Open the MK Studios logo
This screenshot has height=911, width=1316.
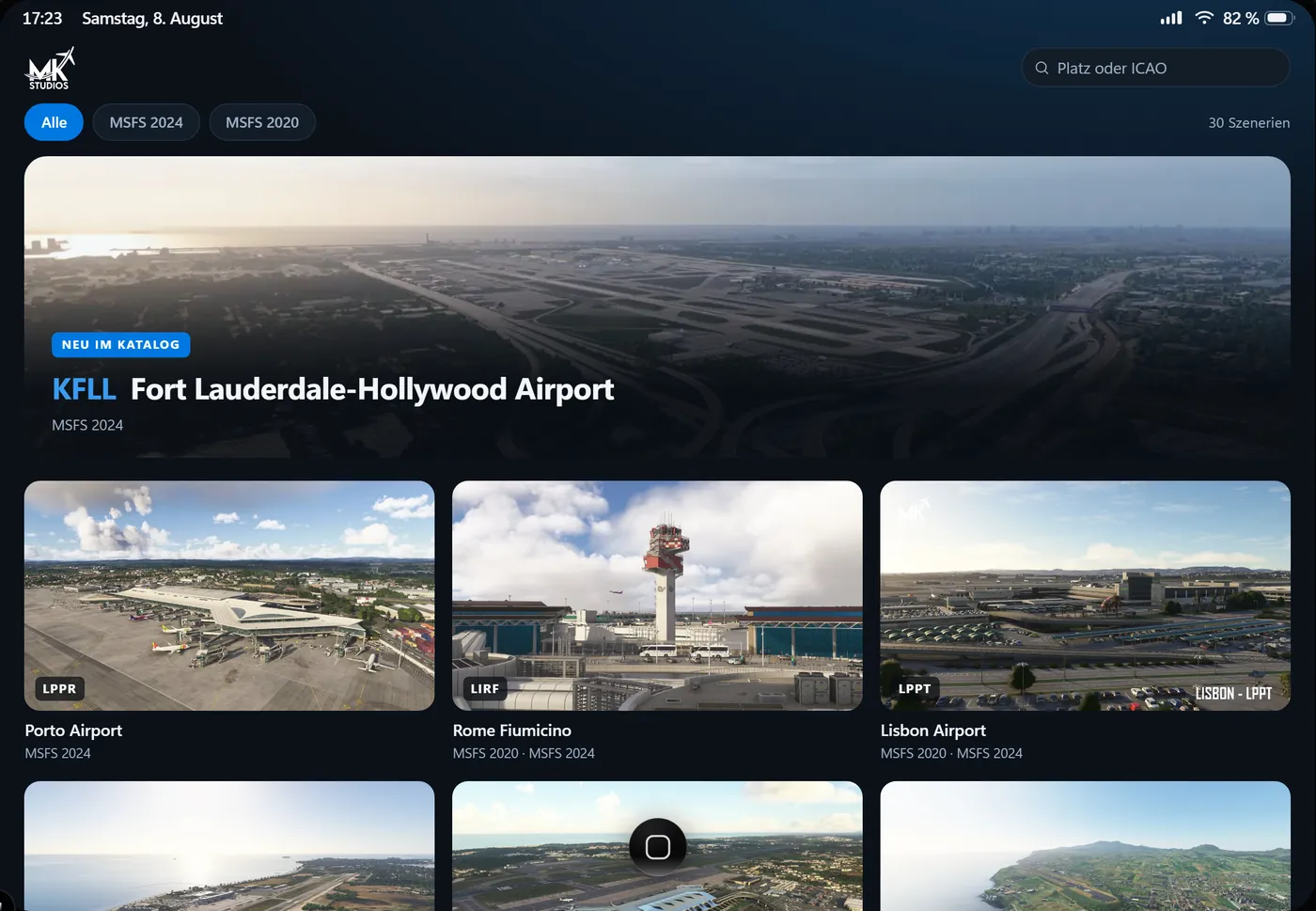point(49,69)
